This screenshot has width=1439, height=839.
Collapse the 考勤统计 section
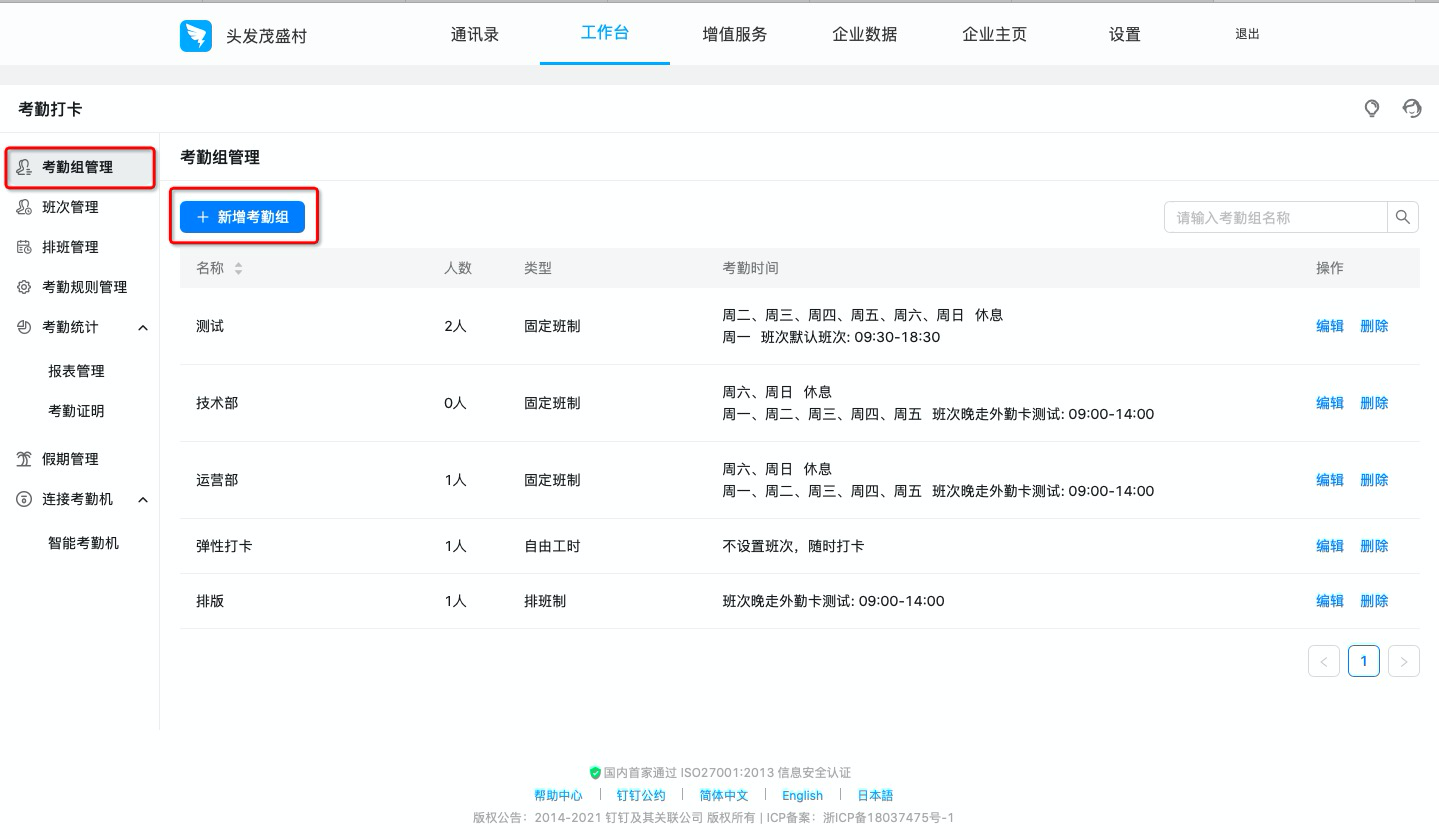pos(143,327)
